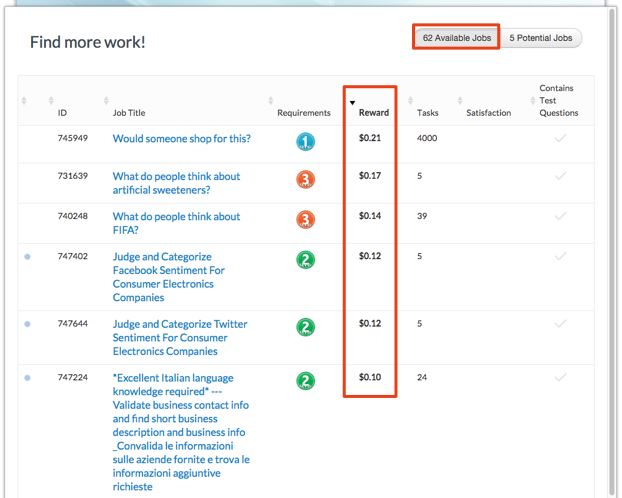Click level 2 badge for job 747224
The height and width of the screenshot is (498, 622).
point(305,381)
